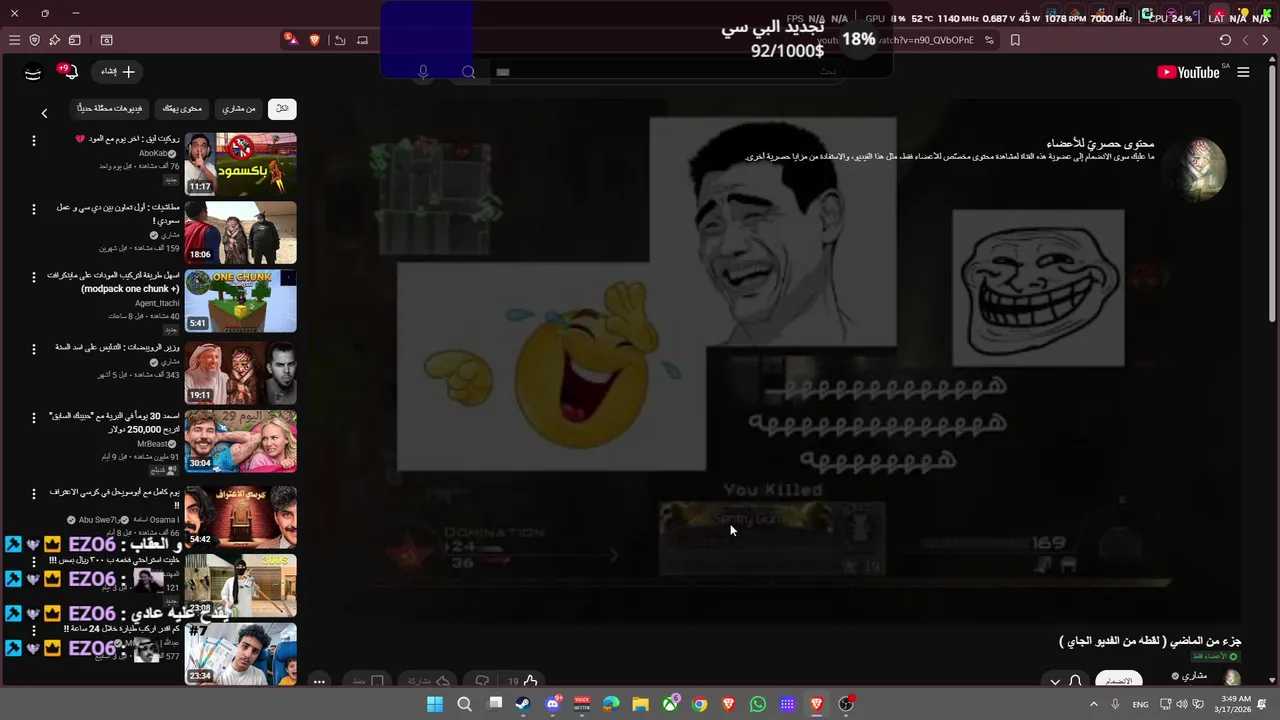Click the join 'الانضمام' button
1280x720 pixels.
(x=1119, y=681)
